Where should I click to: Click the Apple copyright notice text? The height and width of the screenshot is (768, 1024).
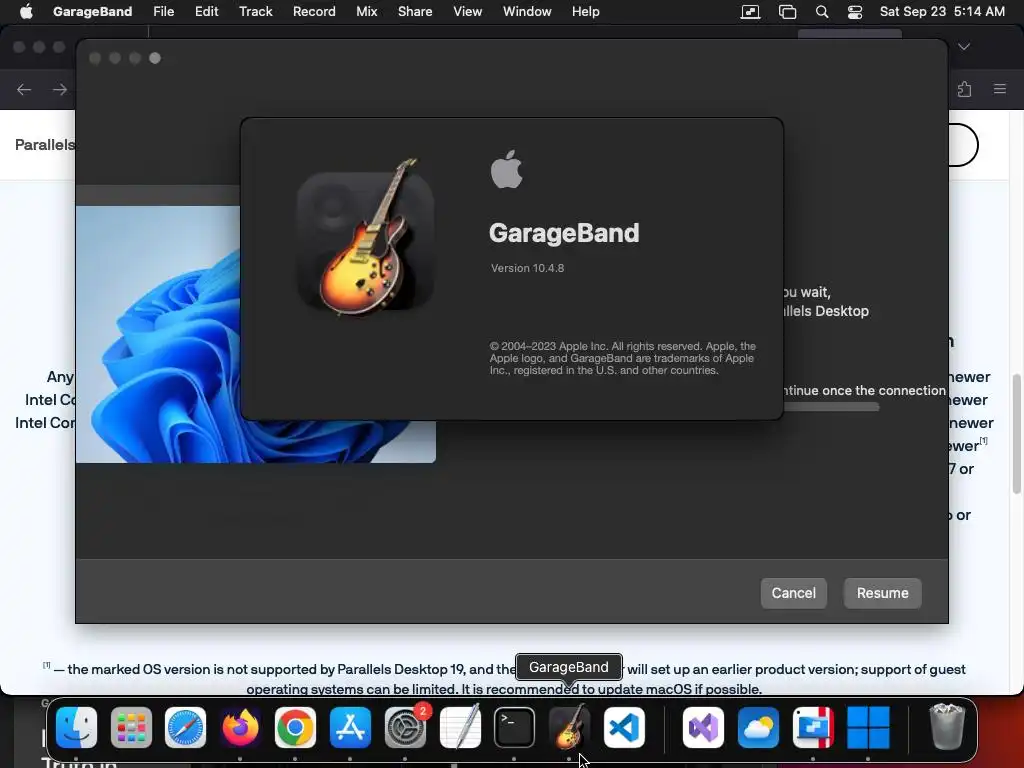622,358
